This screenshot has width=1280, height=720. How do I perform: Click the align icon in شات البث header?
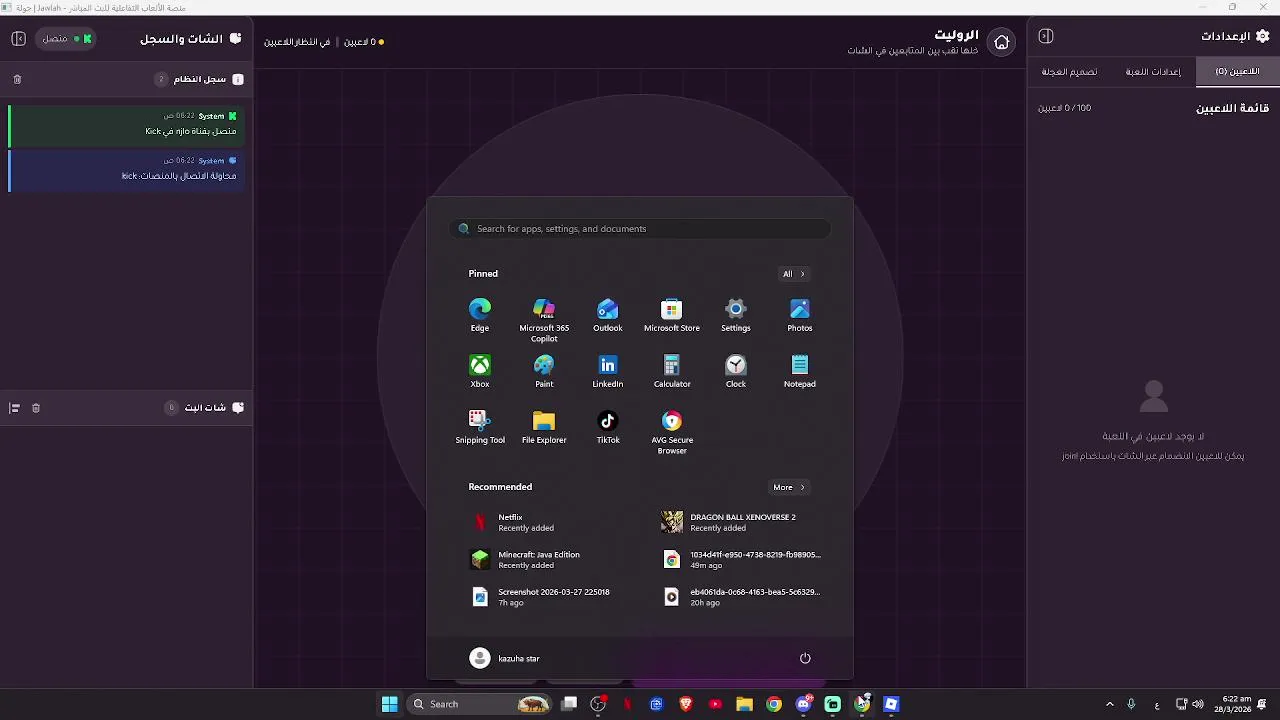click(x=14, y=408)
